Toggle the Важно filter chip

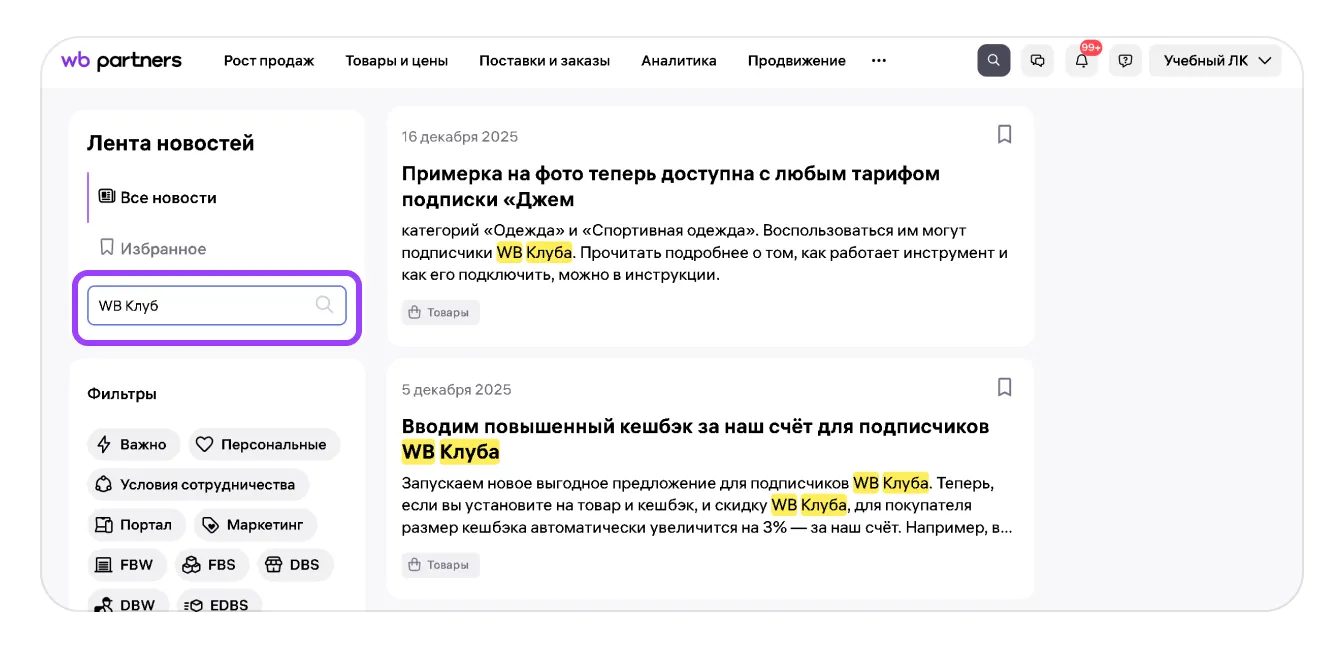click(x=133, y=444)
